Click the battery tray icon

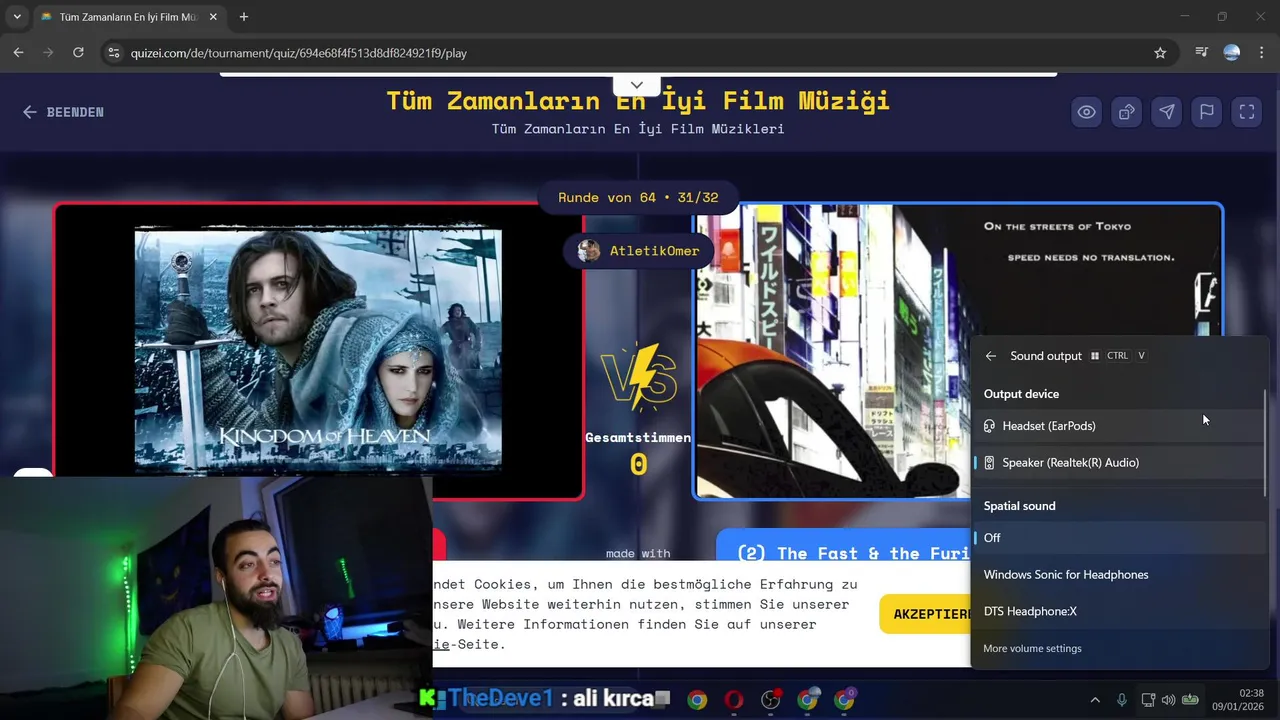coord(1190,700)
